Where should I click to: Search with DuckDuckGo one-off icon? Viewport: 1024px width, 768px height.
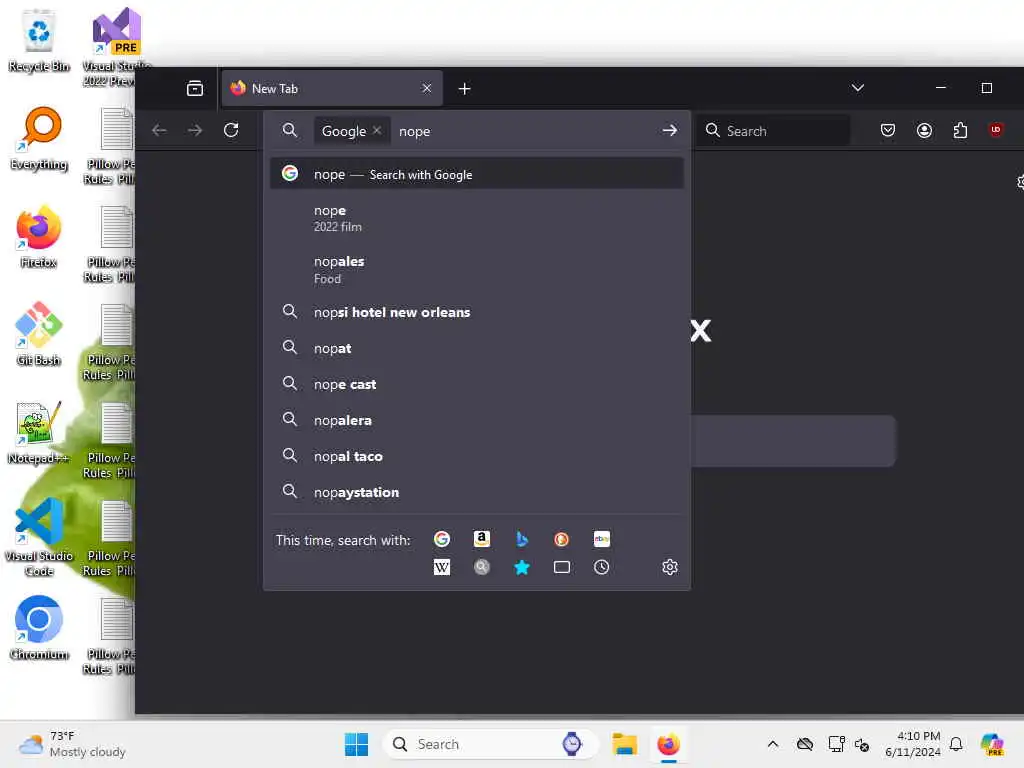[x=562, y=539]
